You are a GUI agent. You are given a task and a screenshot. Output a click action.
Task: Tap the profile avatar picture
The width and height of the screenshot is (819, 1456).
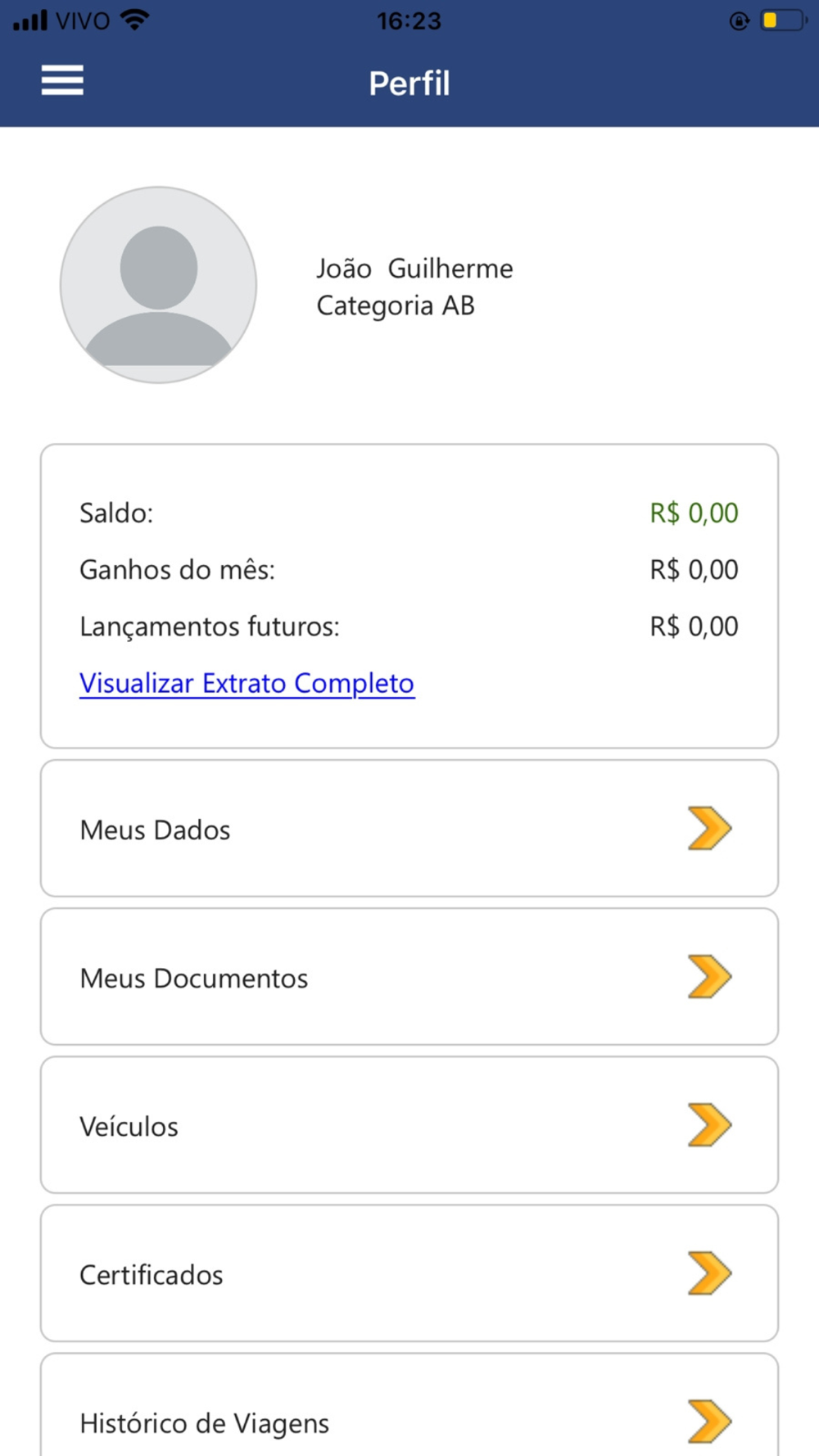[x=158, y=285]
